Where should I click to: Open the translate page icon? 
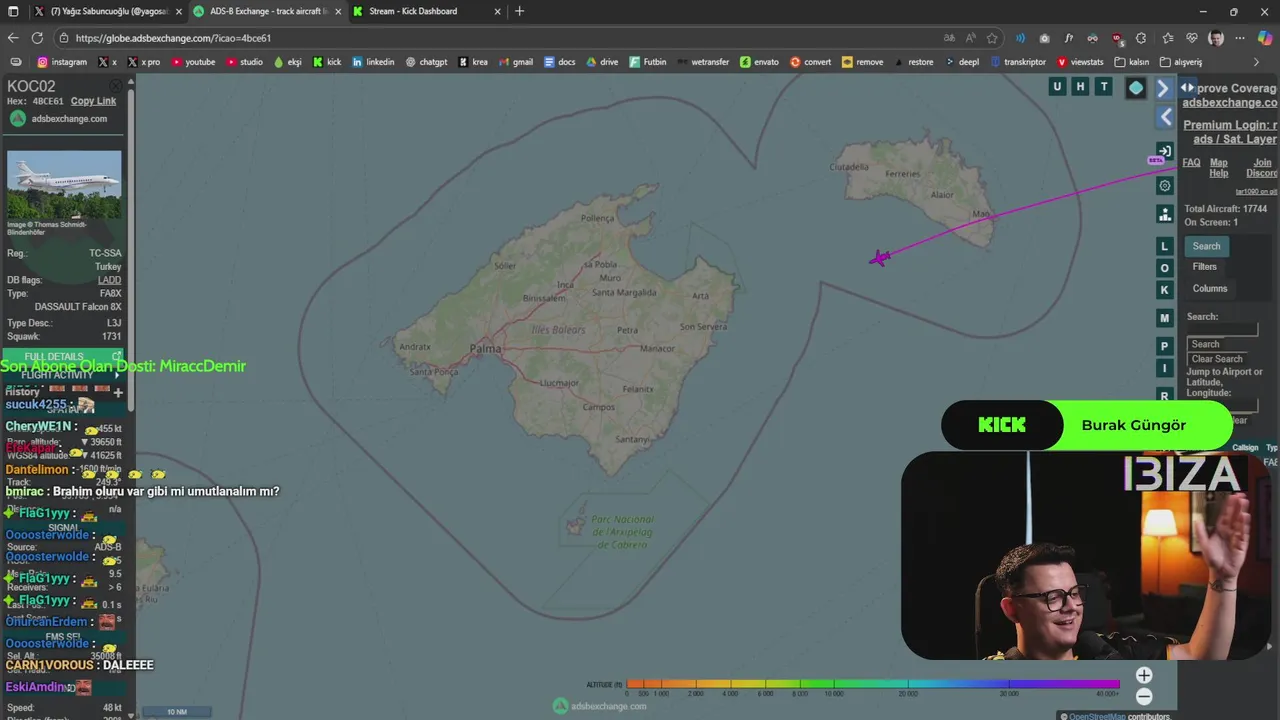pos(949,38)
